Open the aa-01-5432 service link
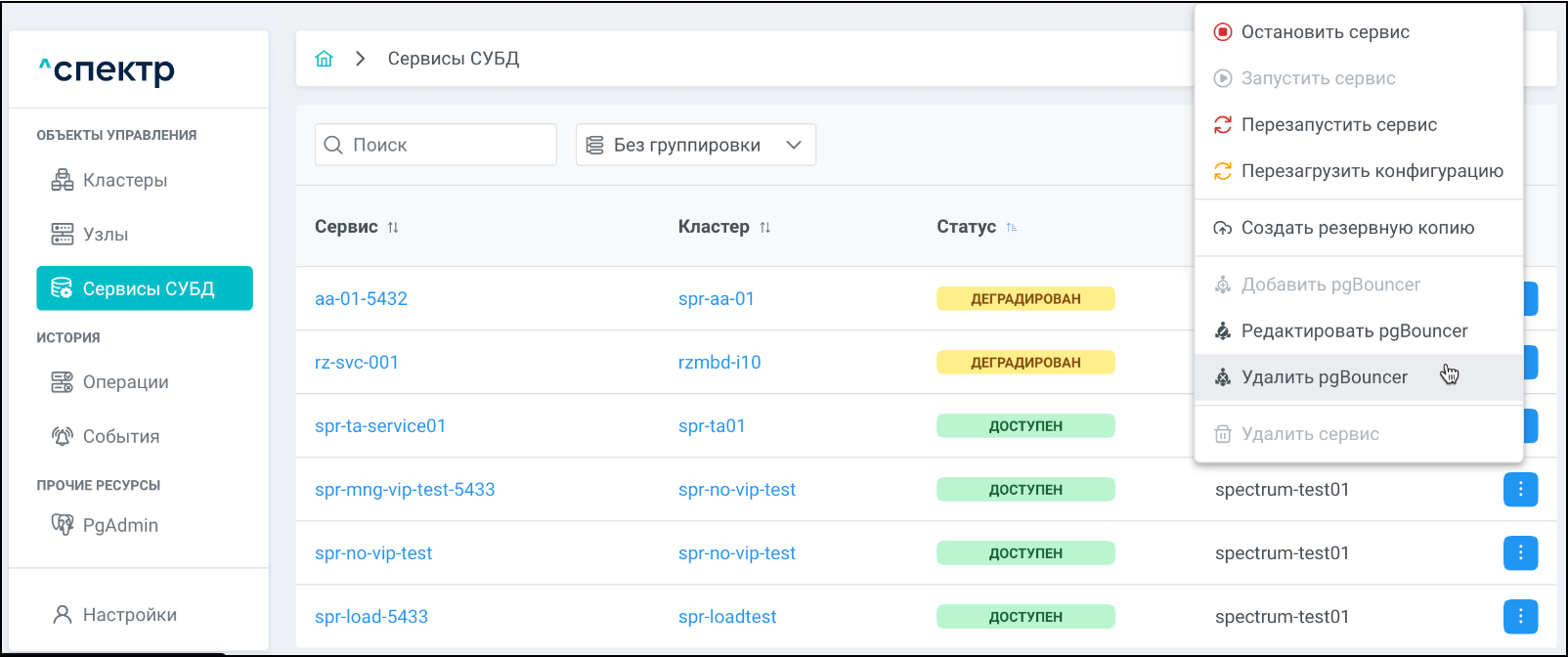This screenshot has width=1568, height=657. point(361,299)
